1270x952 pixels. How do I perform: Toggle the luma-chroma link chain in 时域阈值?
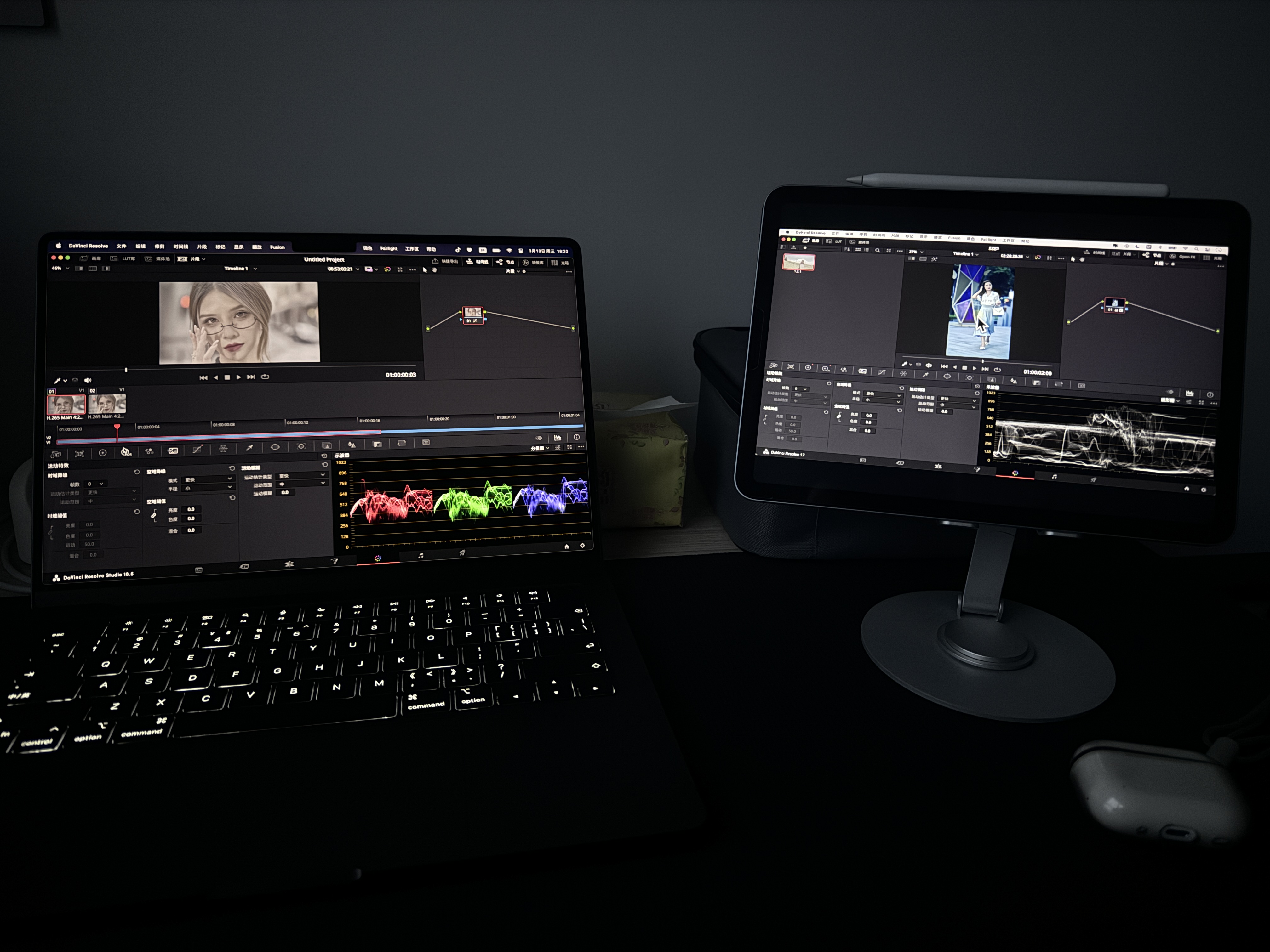pos(50,533)
